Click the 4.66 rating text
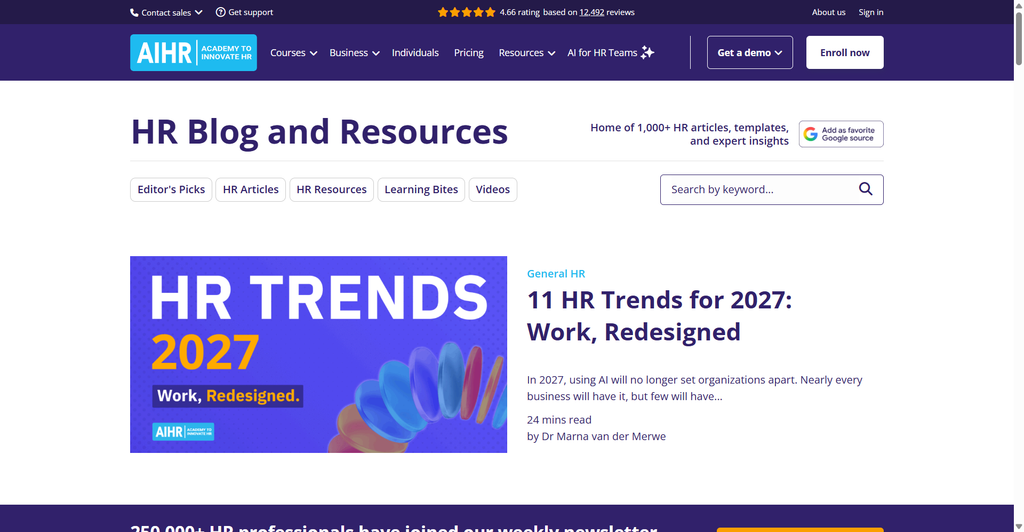This screenshot has height=532, width=1024. [x=520, y=12]
